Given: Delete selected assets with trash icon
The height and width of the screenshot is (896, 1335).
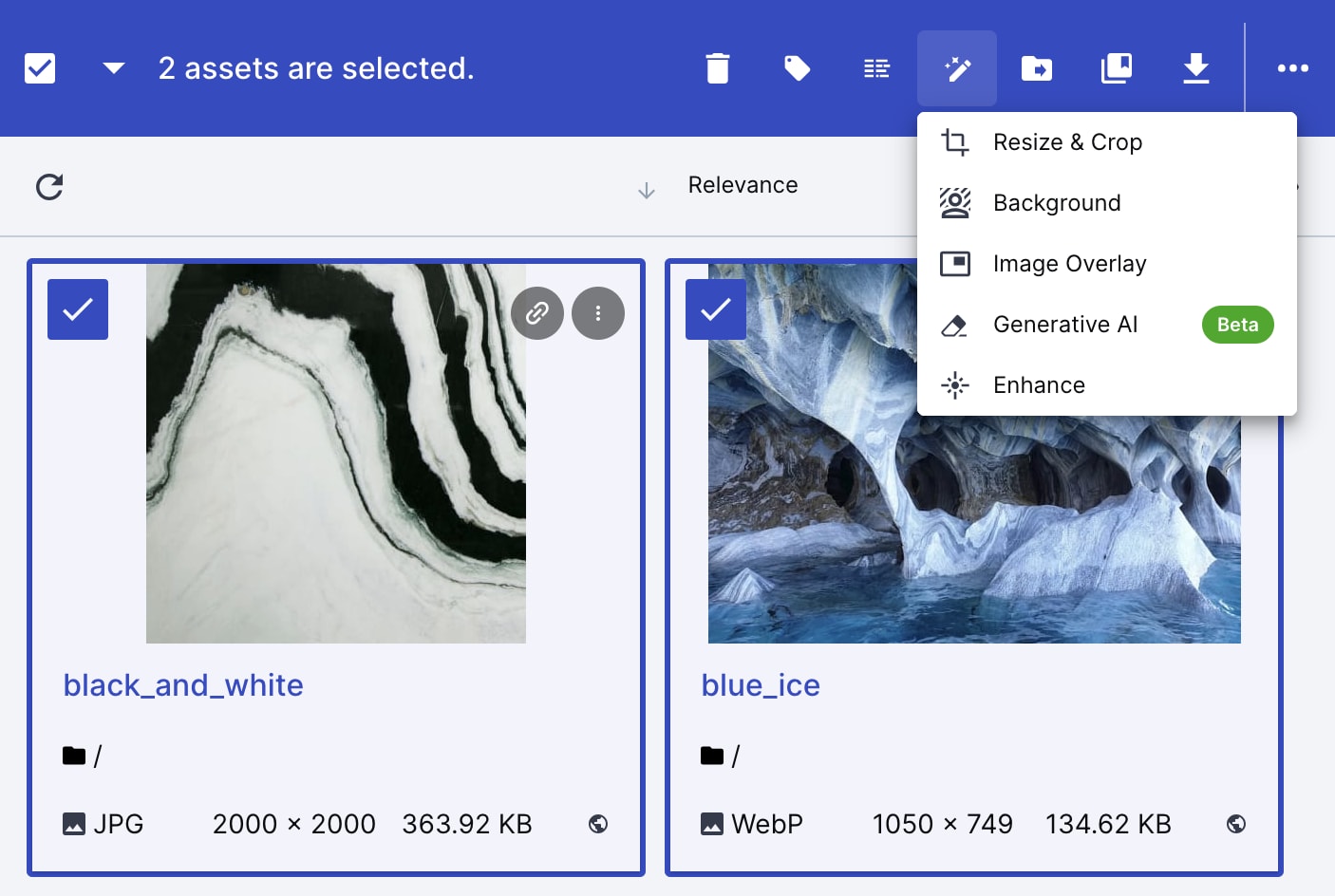Looking at the screenshot, I should [x=718, y=68].
